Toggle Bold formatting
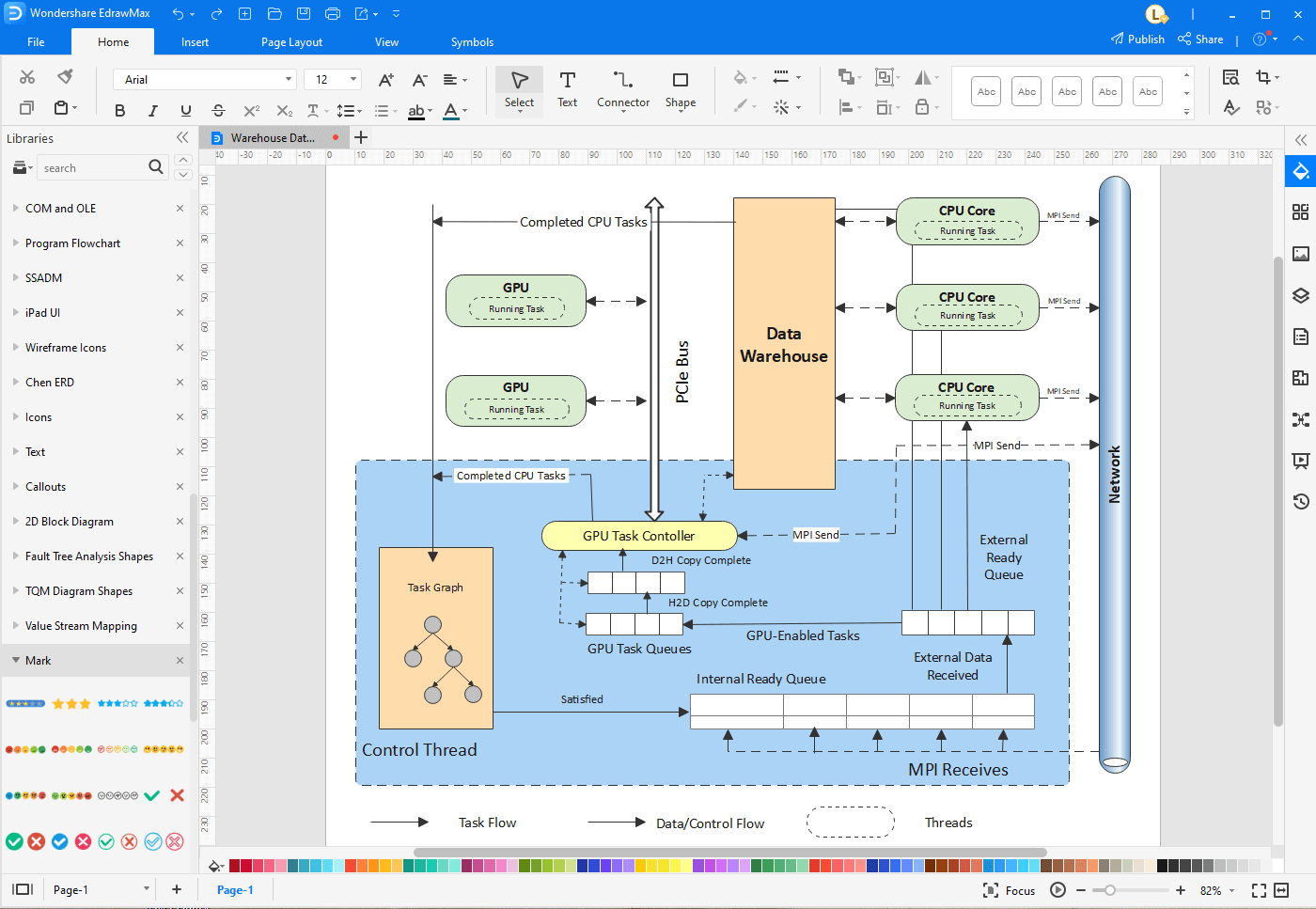1316x909 pixels. 119,110
